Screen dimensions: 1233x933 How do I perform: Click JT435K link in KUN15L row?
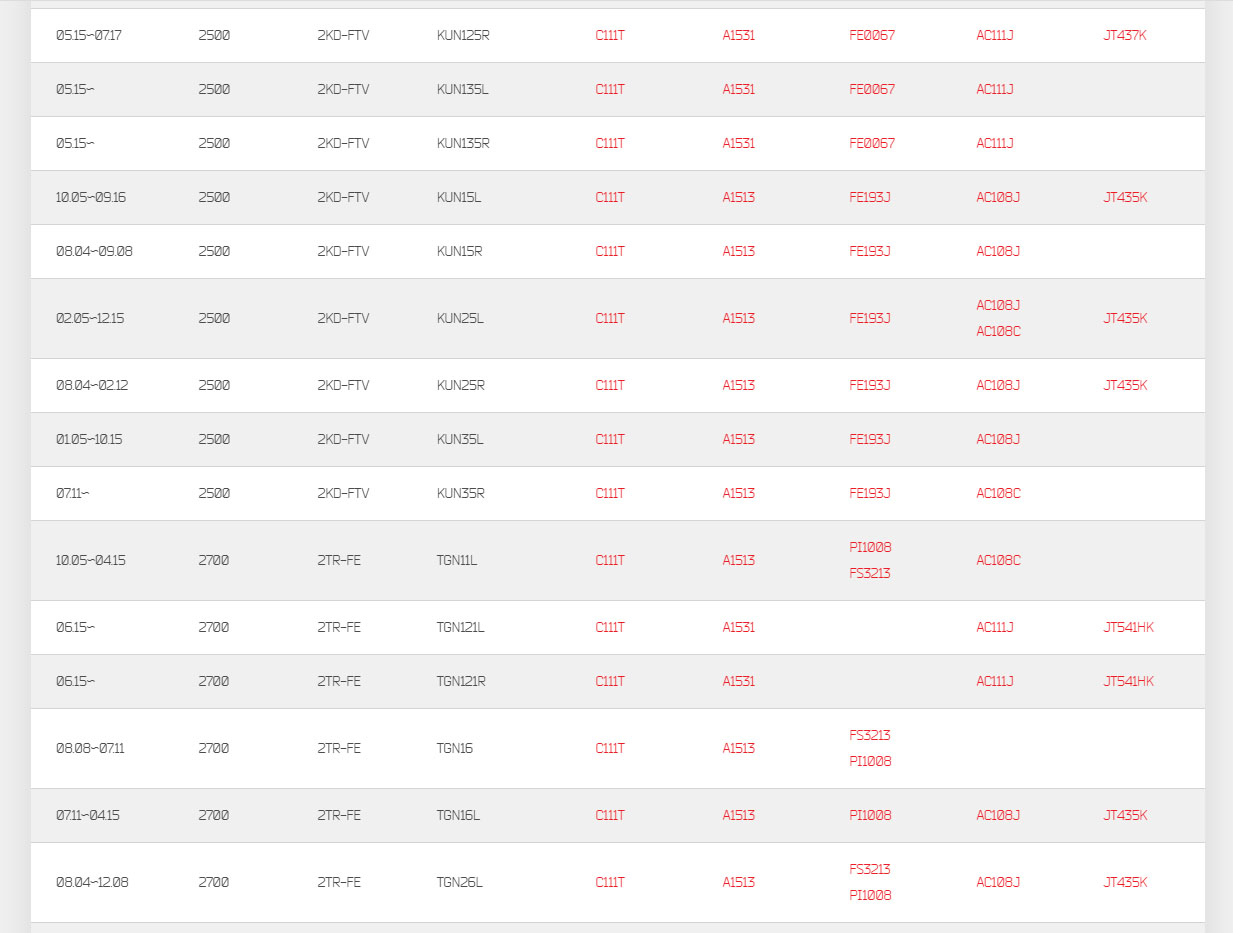click(x=1125, y=197)
